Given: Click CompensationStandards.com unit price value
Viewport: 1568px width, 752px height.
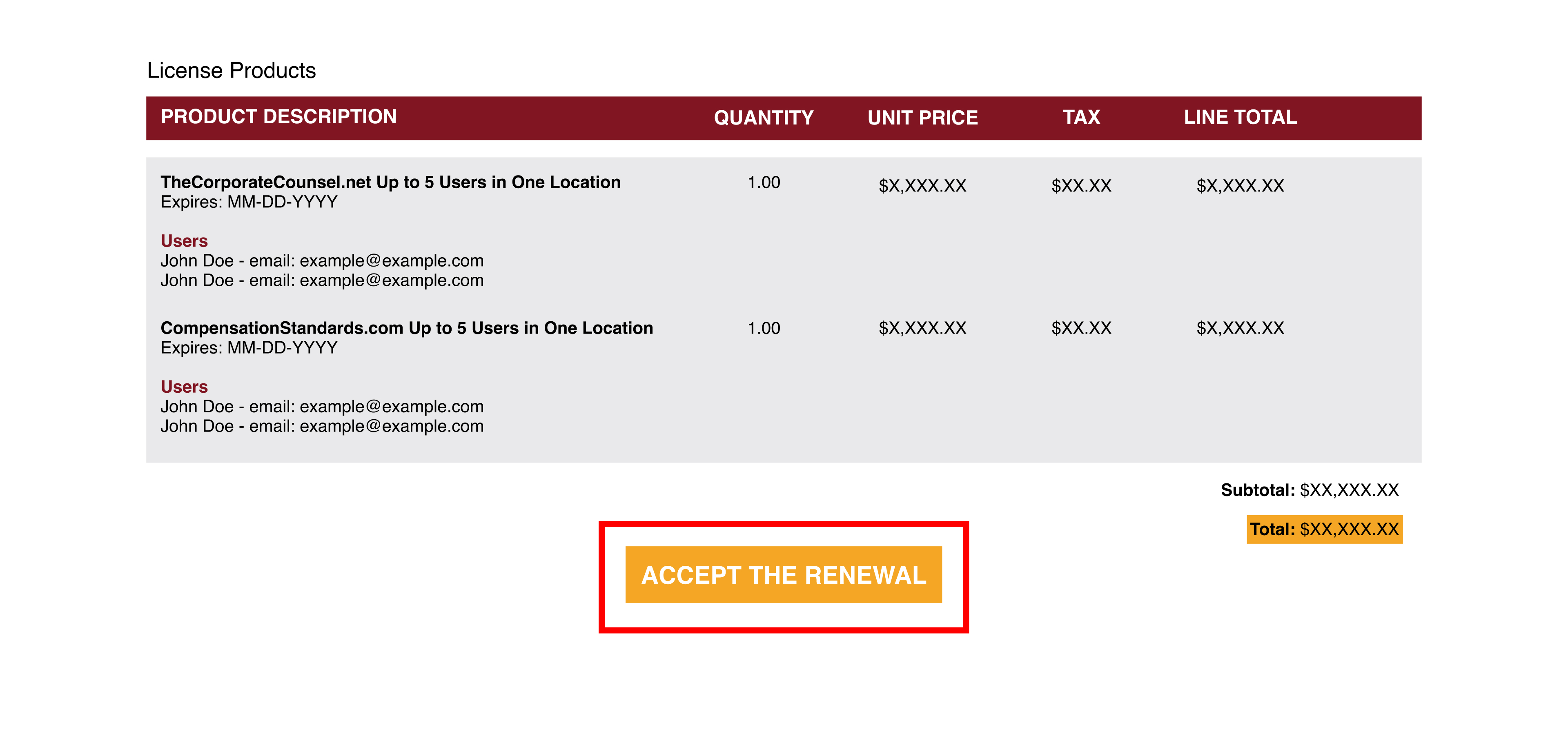Looking at the screenshot, I should tap(922, 329).
